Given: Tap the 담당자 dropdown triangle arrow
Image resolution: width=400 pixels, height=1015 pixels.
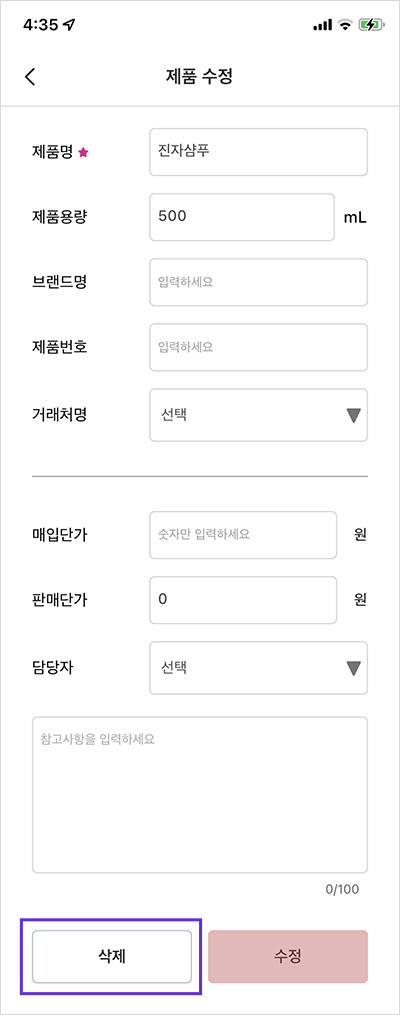Looking at the screenshot, I should click(x=353, y=669).
